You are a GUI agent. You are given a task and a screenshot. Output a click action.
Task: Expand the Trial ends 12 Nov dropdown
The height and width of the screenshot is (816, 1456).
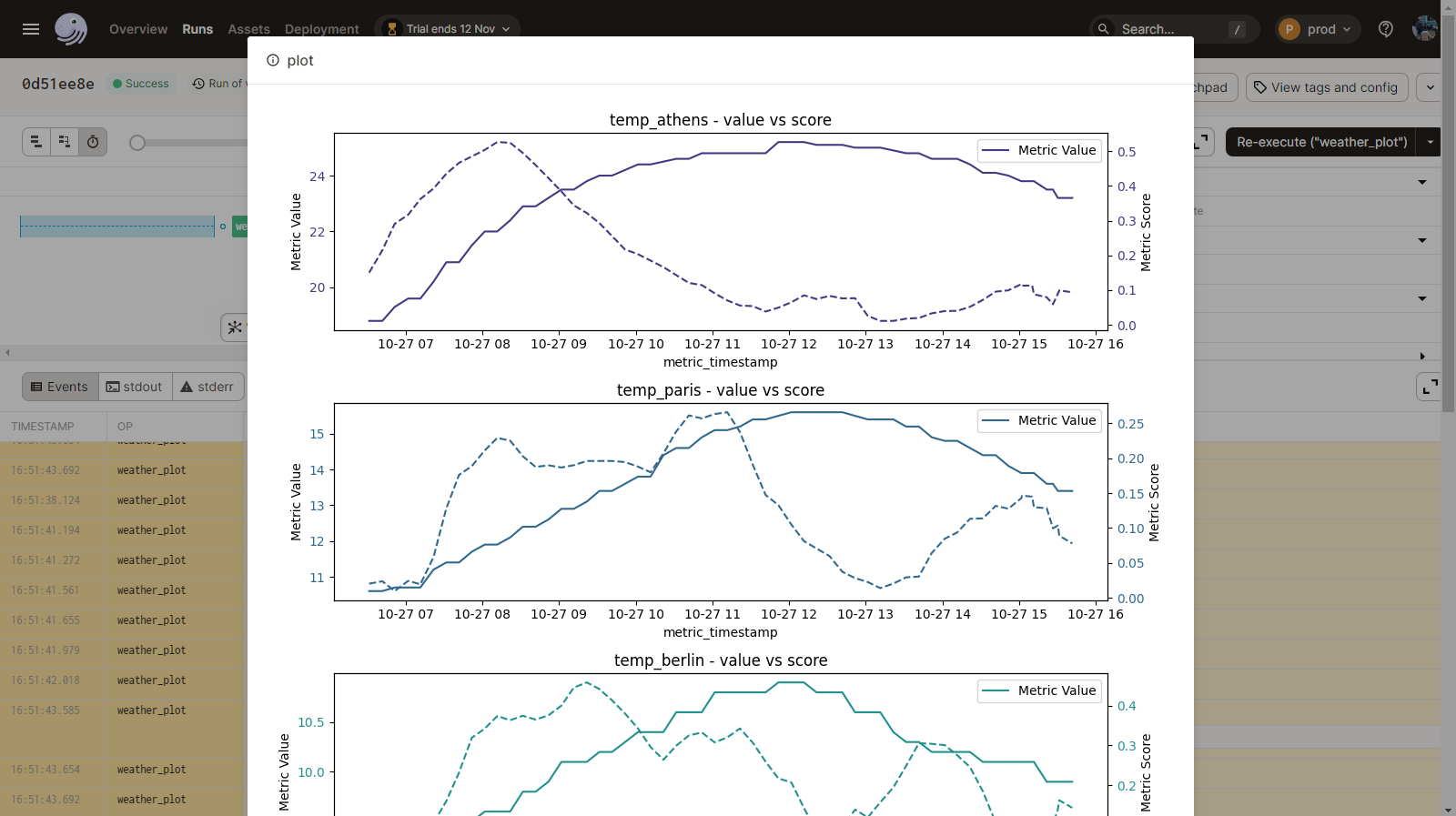[449, 29]
